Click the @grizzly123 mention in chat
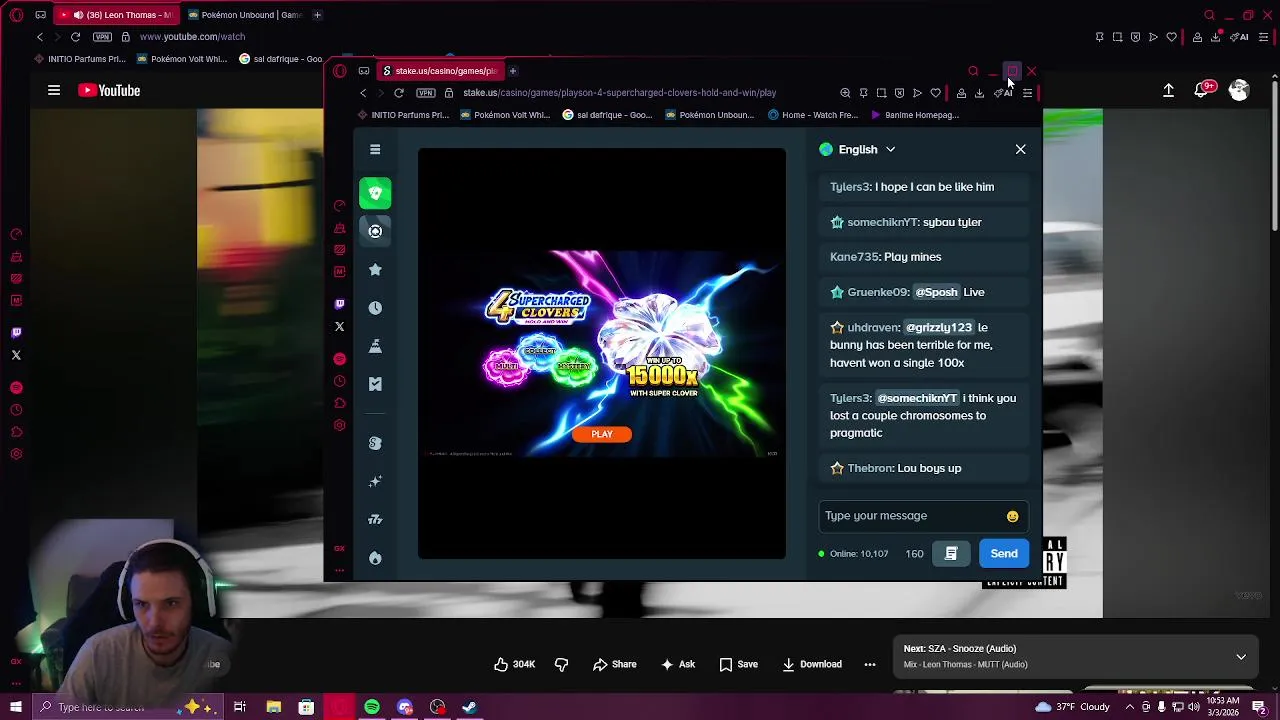 (939, 327)
